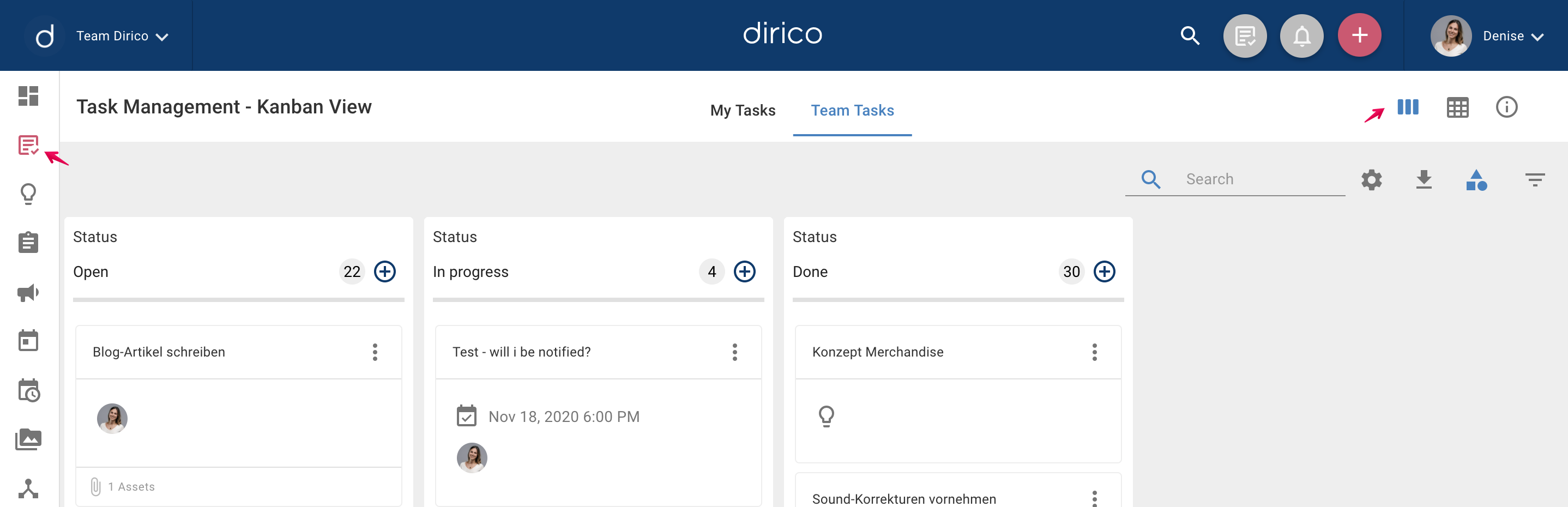
Task: Click the Open status label
Action: pos(91,272)
